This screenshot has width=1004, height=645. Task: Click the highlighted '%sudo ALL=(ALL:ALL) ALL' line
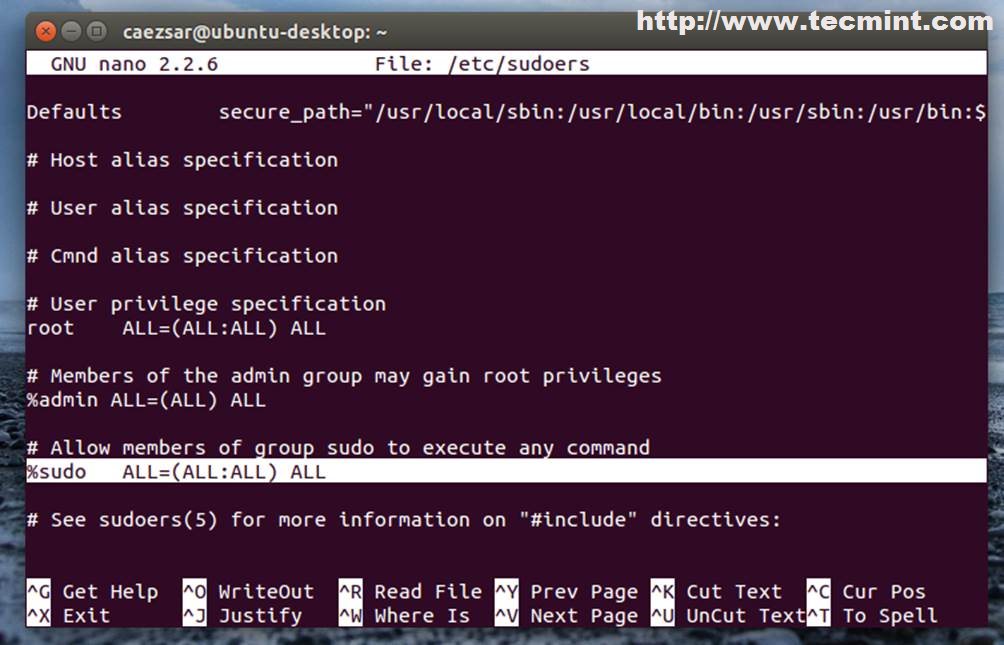coord(506,472)
